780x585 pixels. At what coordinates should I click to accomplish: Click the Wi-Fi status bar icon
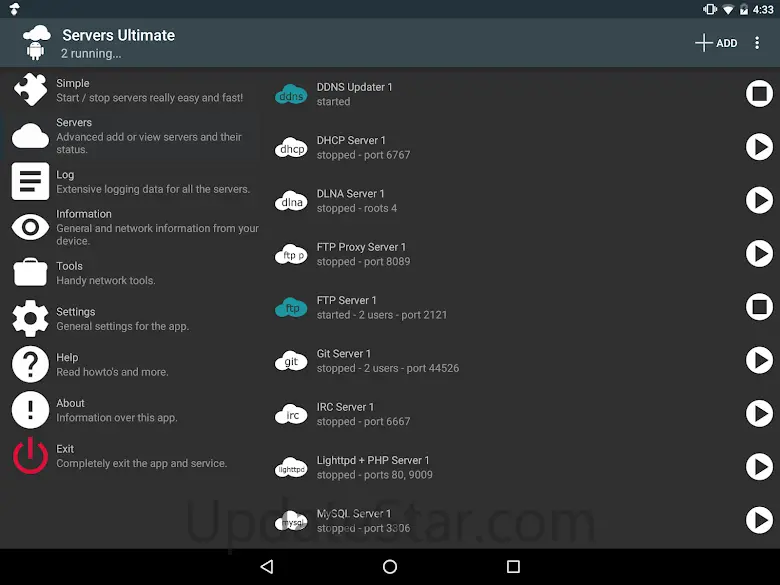(728, 9)
